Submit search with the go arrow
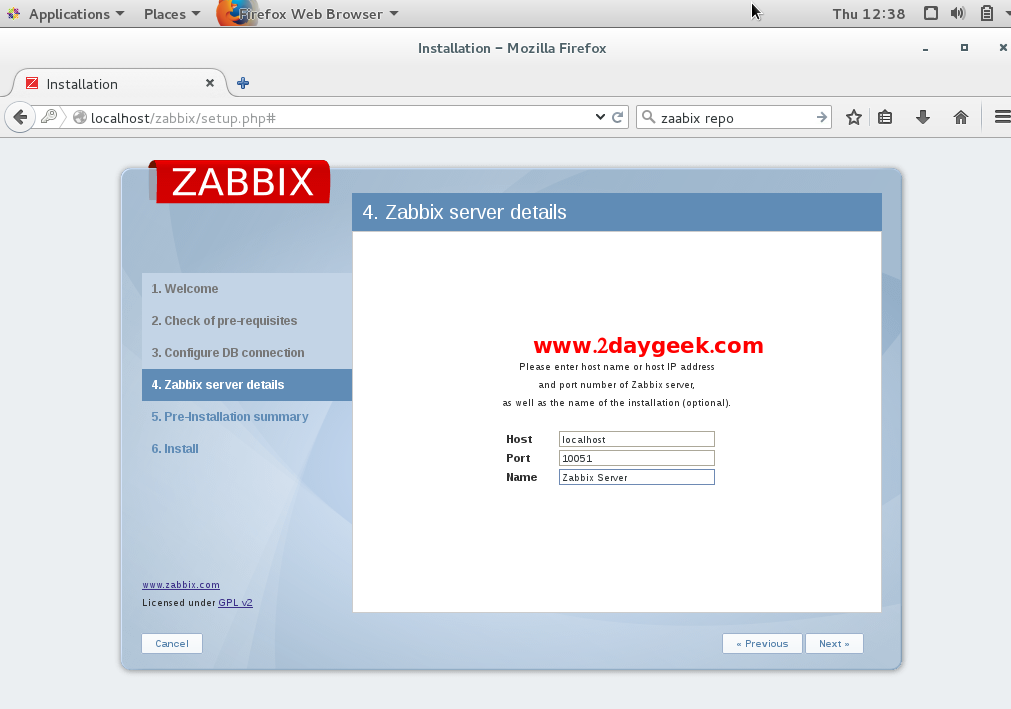Screen dimensions: 1011x709 821,117
